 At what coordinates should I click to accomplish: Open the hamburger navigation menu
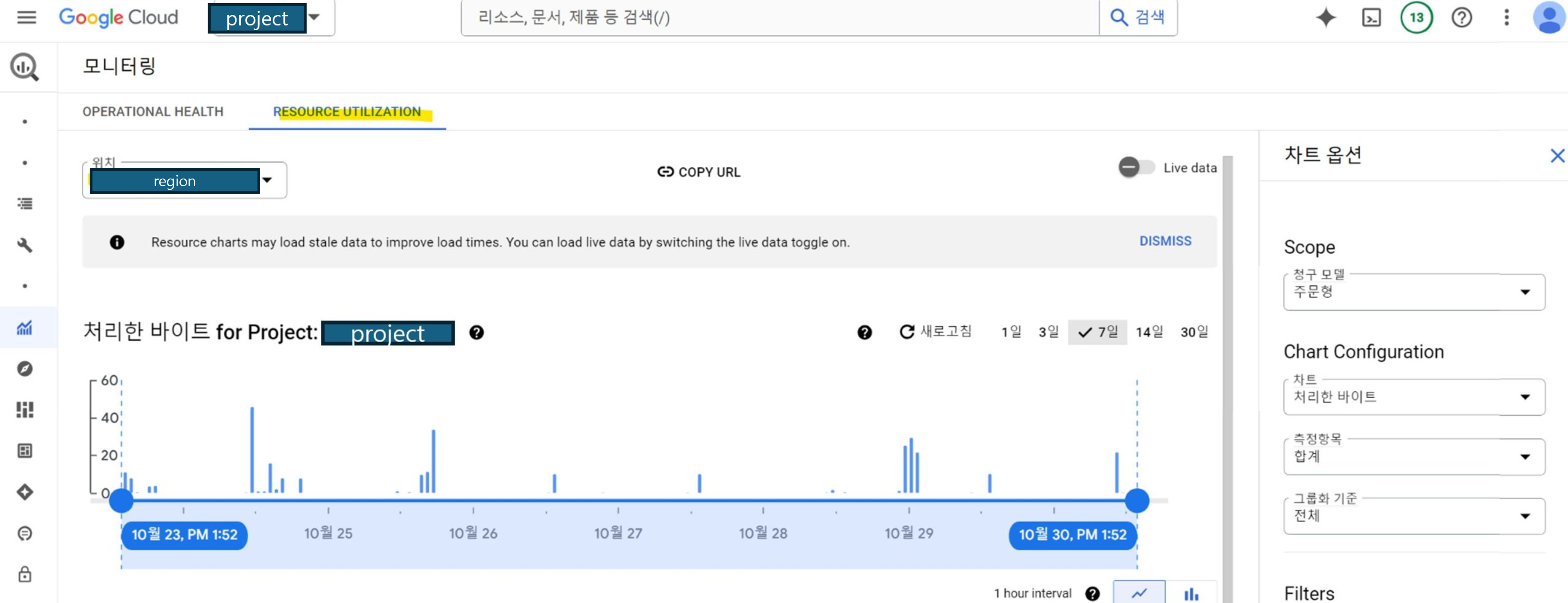(26, 18)
